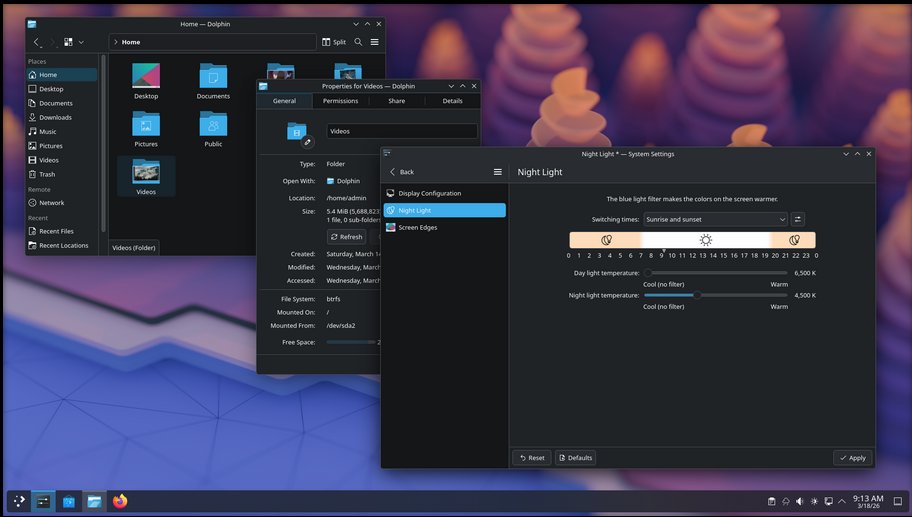
Task: Select the Documents folder icon
Action: (213, 76)
